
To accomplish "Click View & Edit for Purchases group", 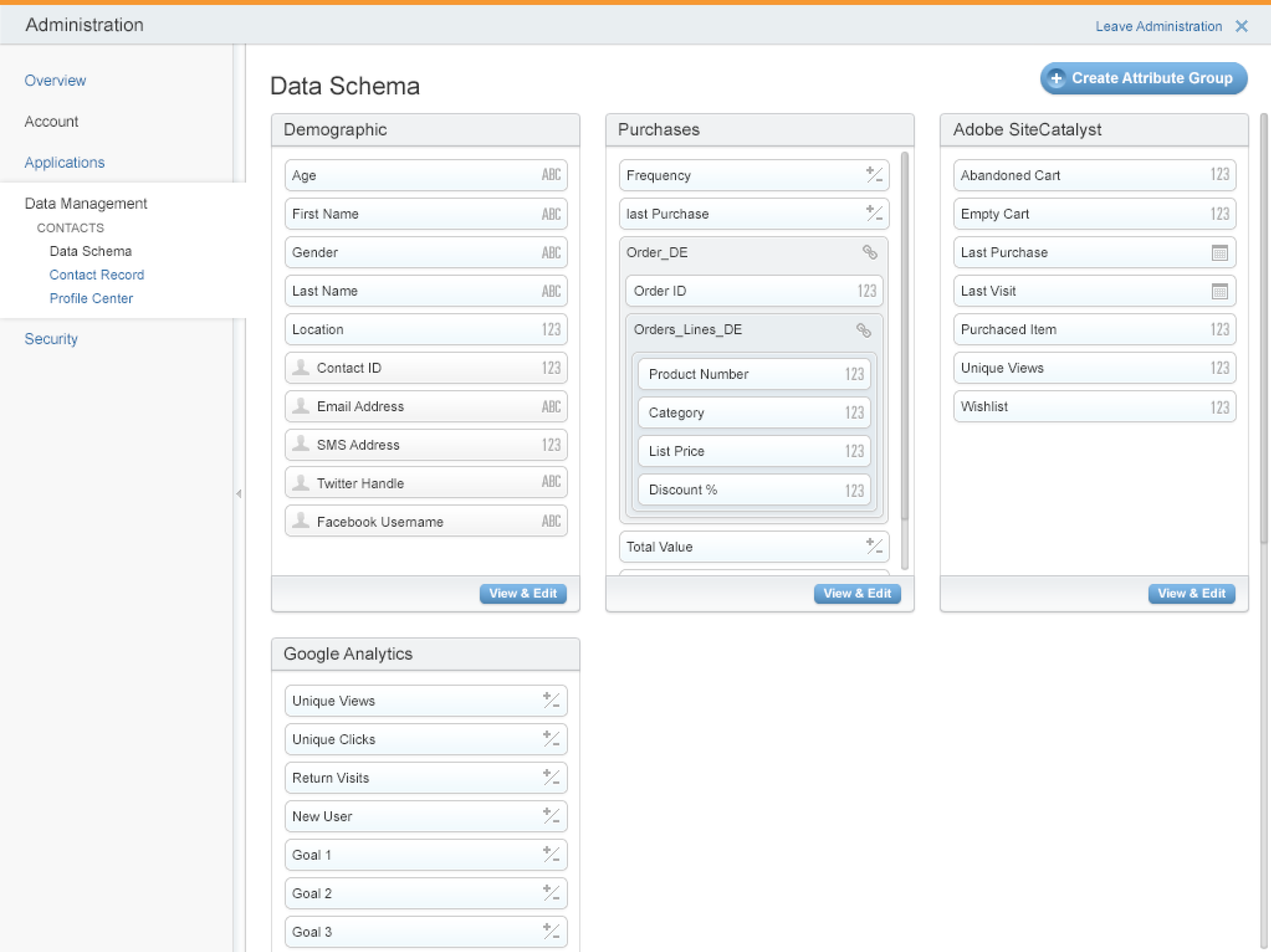I will (x=857, y=593).
